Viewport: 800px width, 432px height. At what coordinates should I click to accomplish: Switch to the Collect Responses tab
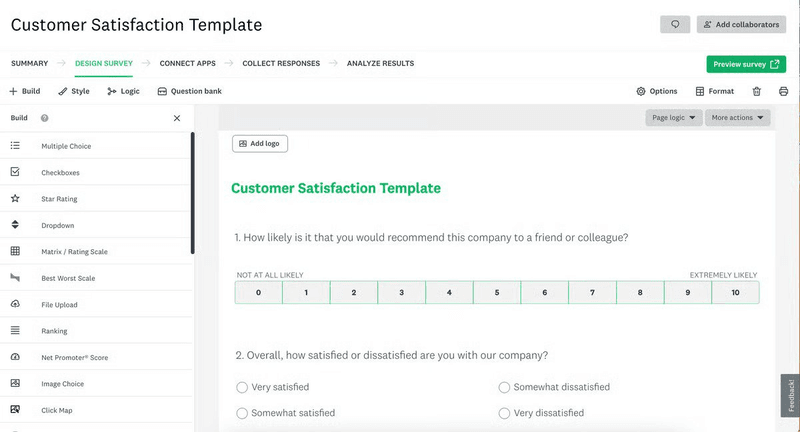click(x=281, y=63)
